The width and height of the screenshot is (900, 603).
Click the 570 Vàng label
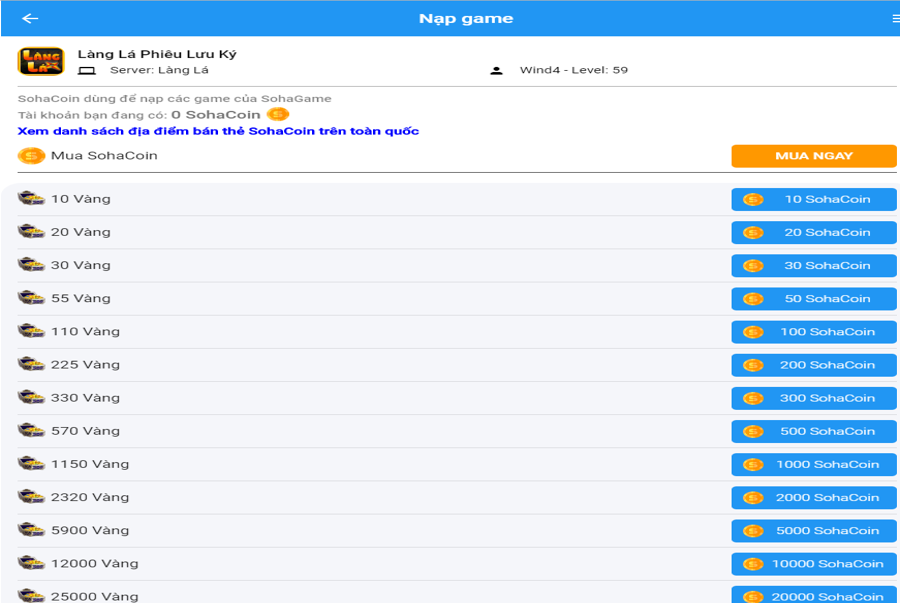coord(85,431)
